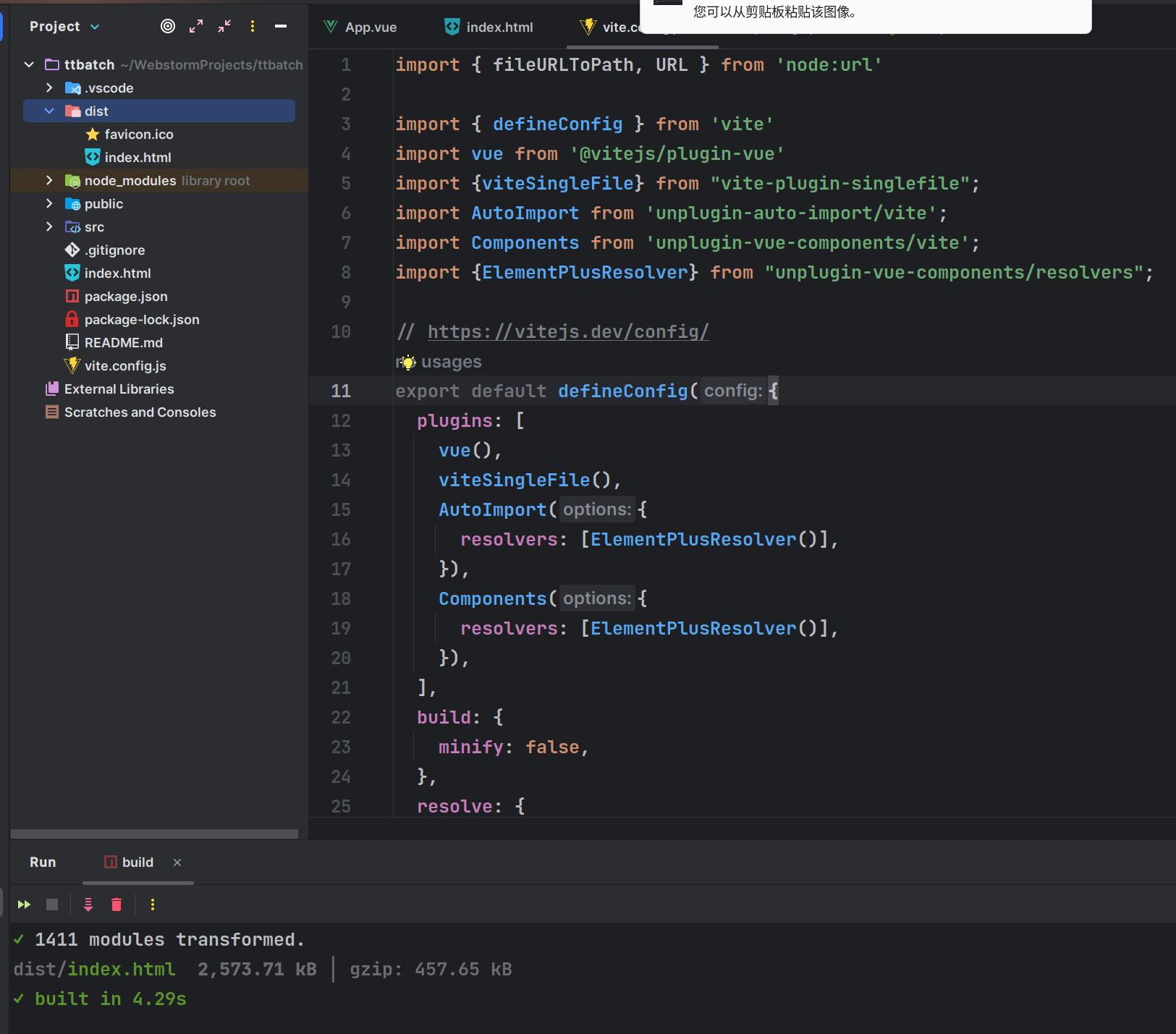
Task: Open Run toolbar more options
Action: tap(152, 904)
